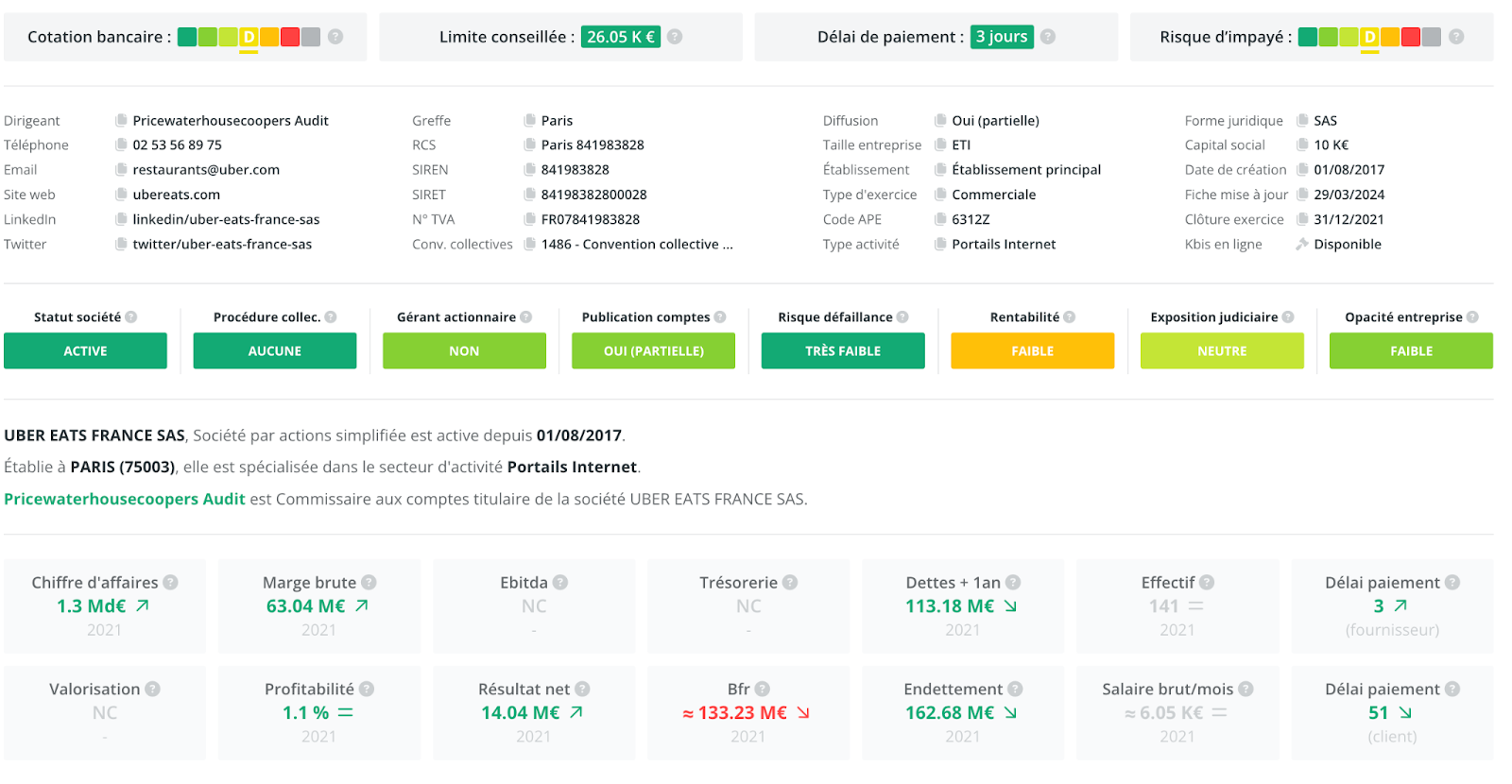Click the D rating swatch in Cotation bancaire

click(249, 37)
